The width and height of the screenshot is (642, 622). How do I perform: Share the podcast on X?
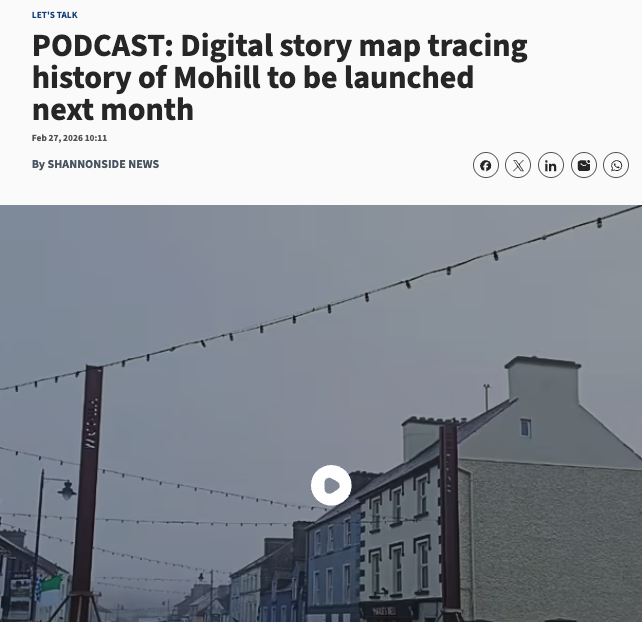coord(518,165)
